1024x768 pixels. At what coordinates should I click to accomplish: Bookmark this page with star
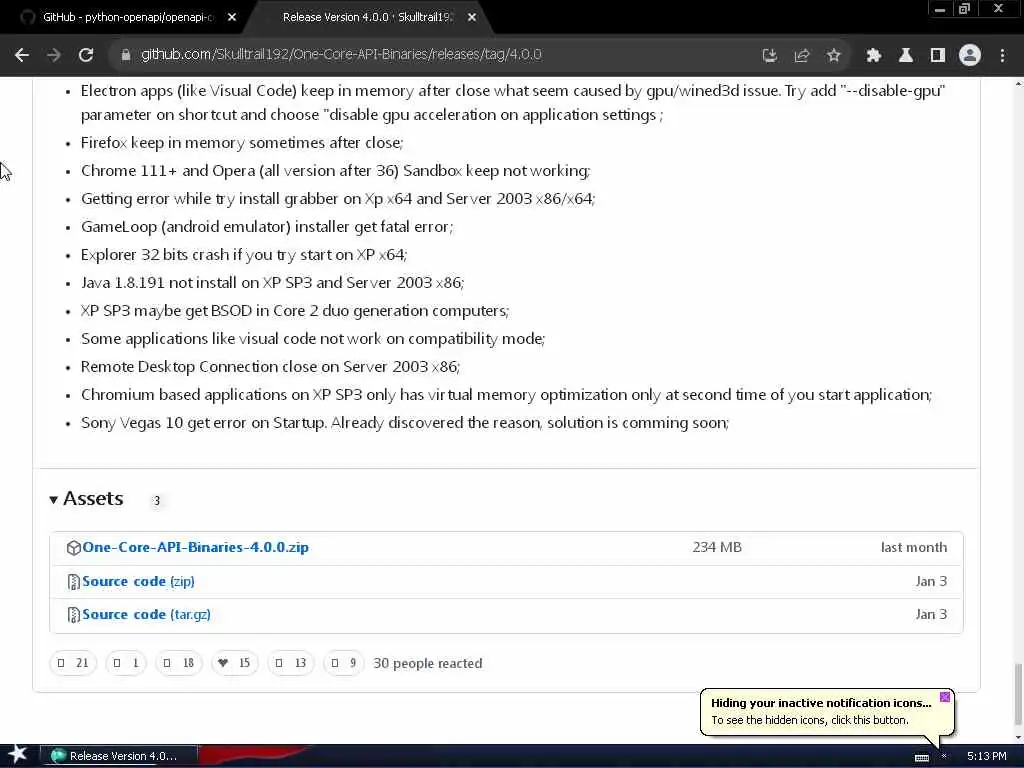[833, 55]
